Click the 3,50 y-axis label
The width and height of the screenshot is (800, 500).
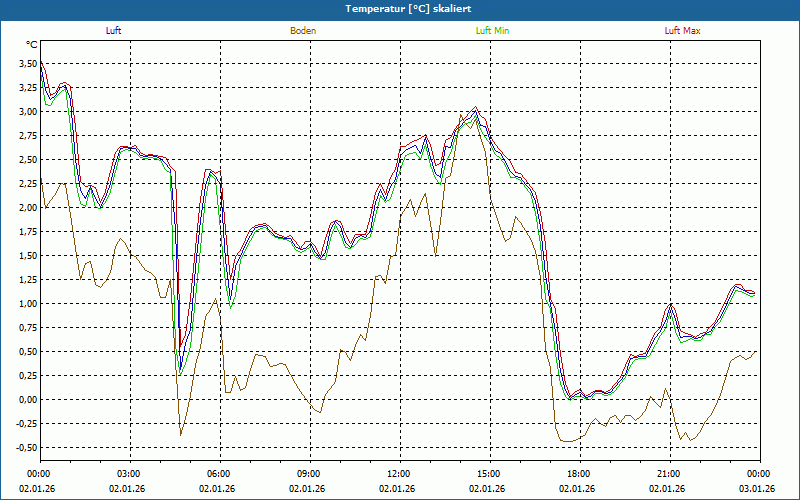[x=27, y=64]
